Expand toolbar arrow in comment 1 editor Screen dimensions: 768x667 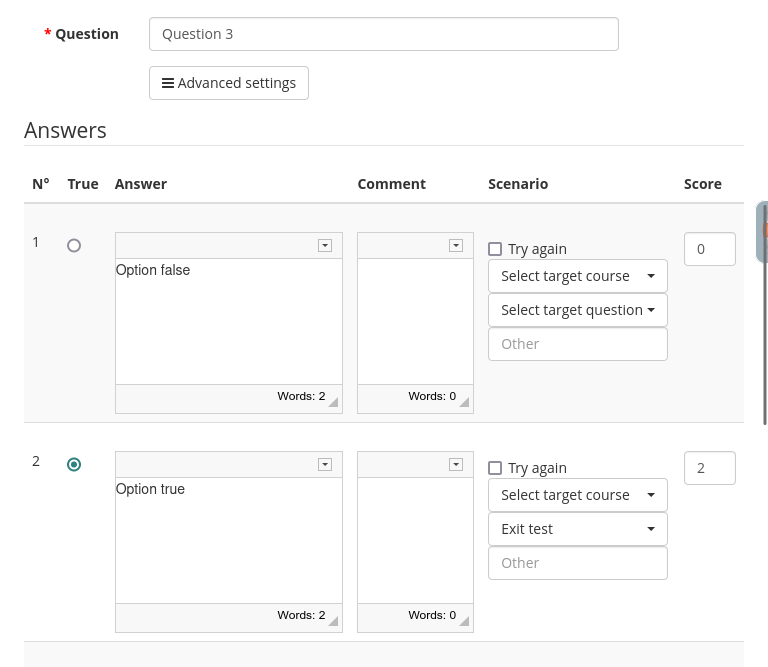point(456,246)
